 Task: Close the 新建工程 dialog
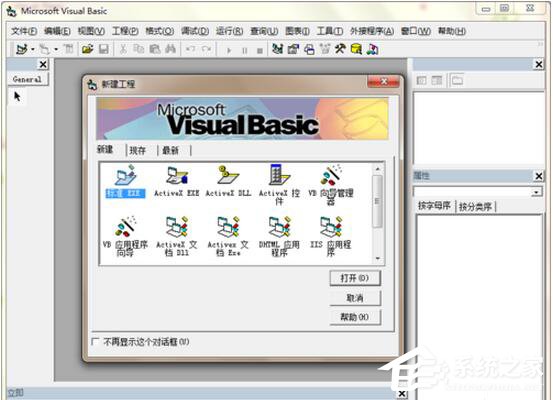[x=383, y=82]
